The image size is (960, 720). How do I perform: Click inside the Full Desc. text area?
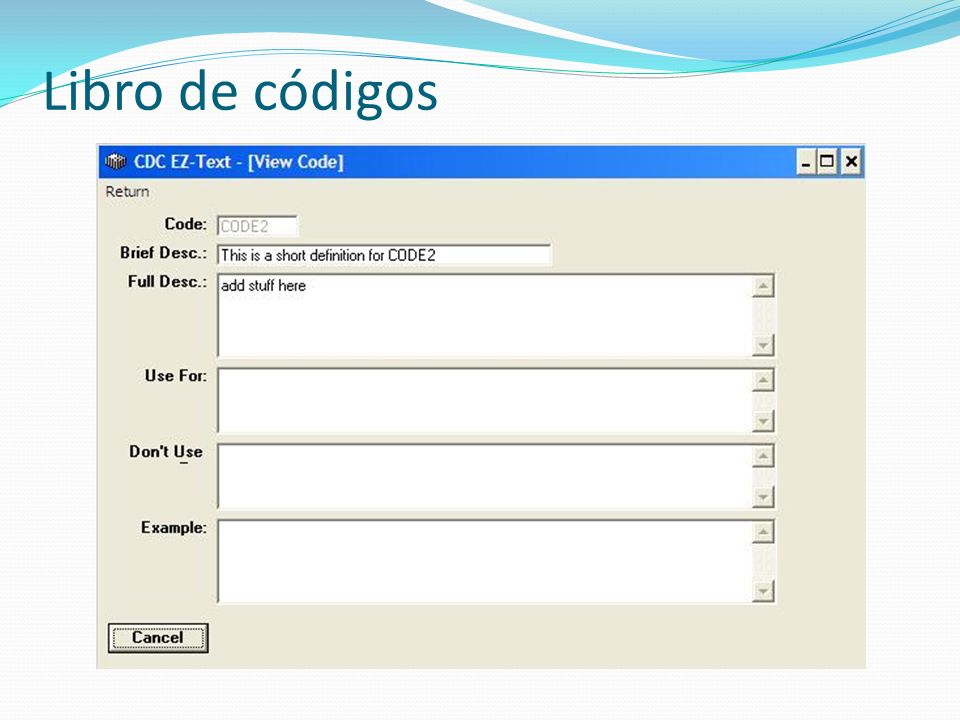[x=484, y=315]
